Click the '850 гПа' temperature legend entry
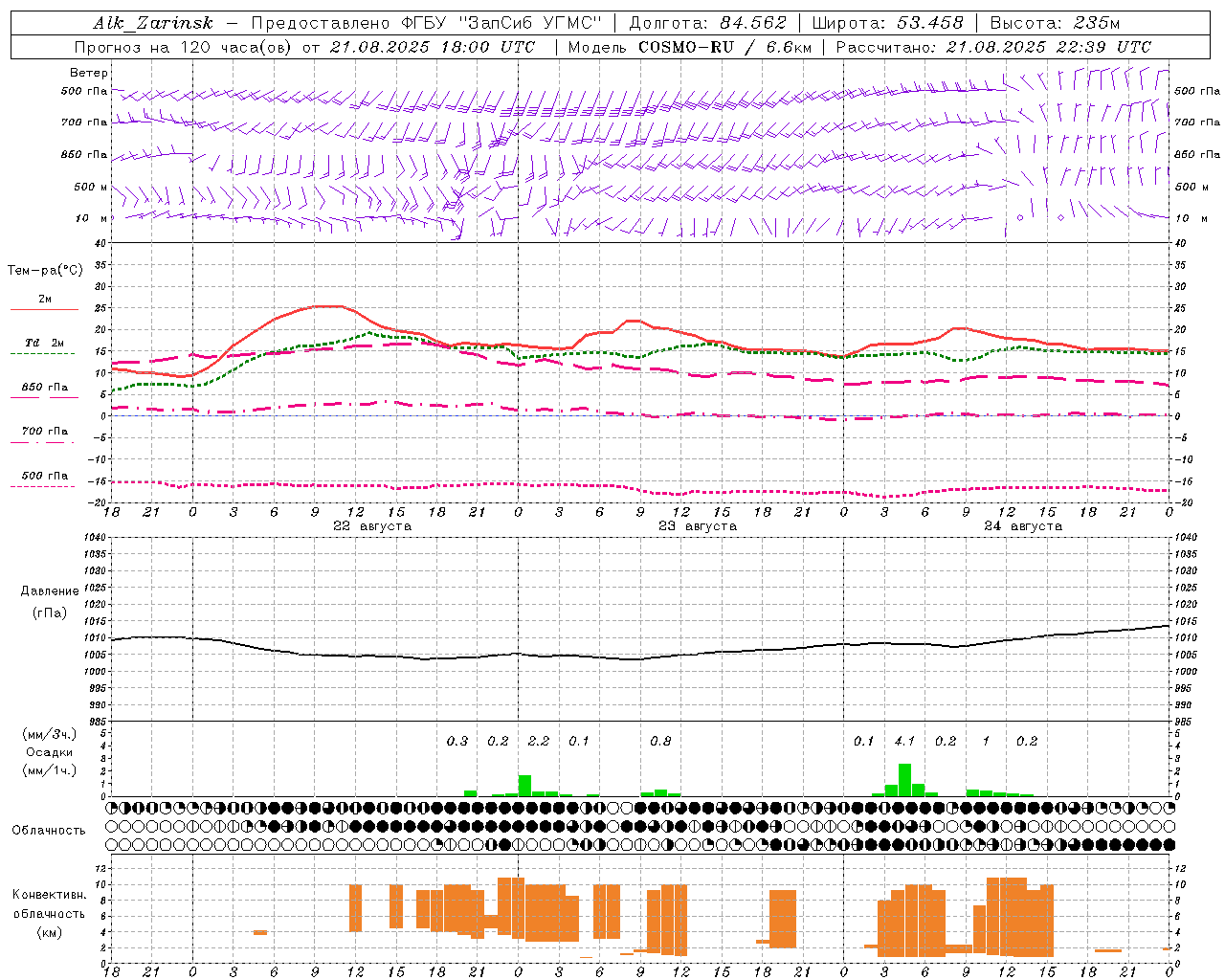The width and height of the screenshot is (1225, 980). click(x=45, y=388)
